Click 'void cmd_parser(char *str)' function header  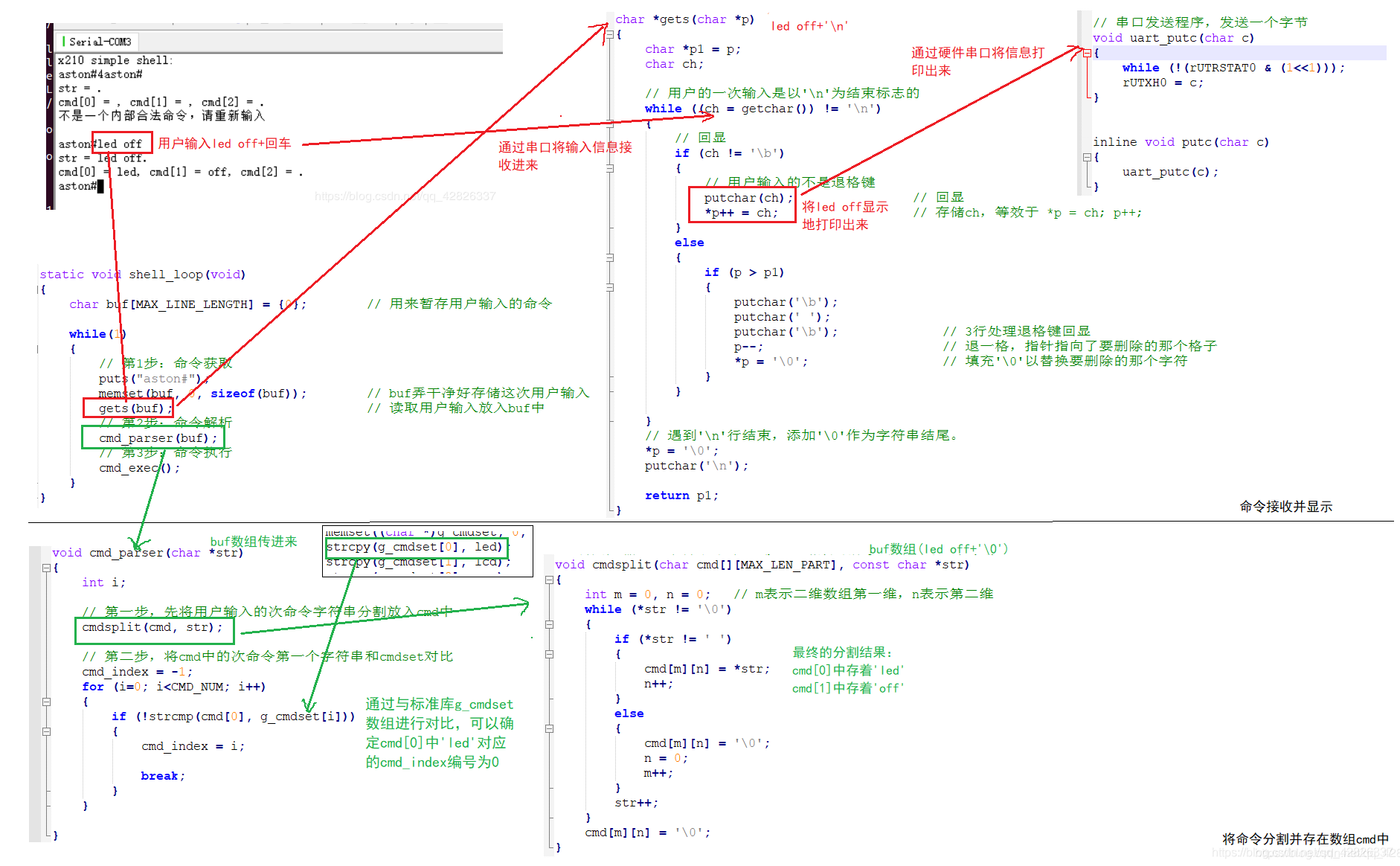[148, 553]
